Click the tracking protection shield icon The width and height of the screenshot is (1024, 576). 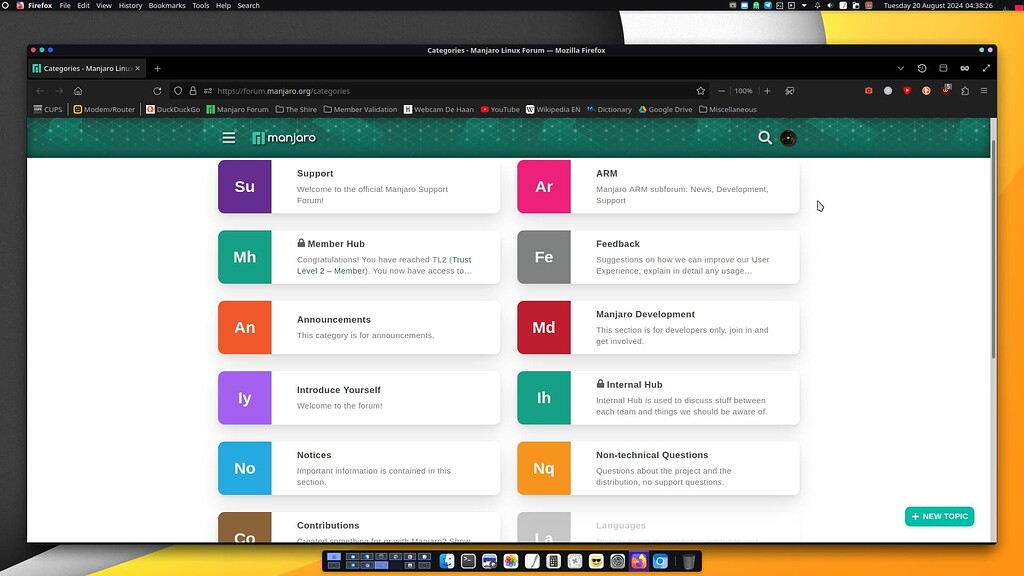point(177,90)
